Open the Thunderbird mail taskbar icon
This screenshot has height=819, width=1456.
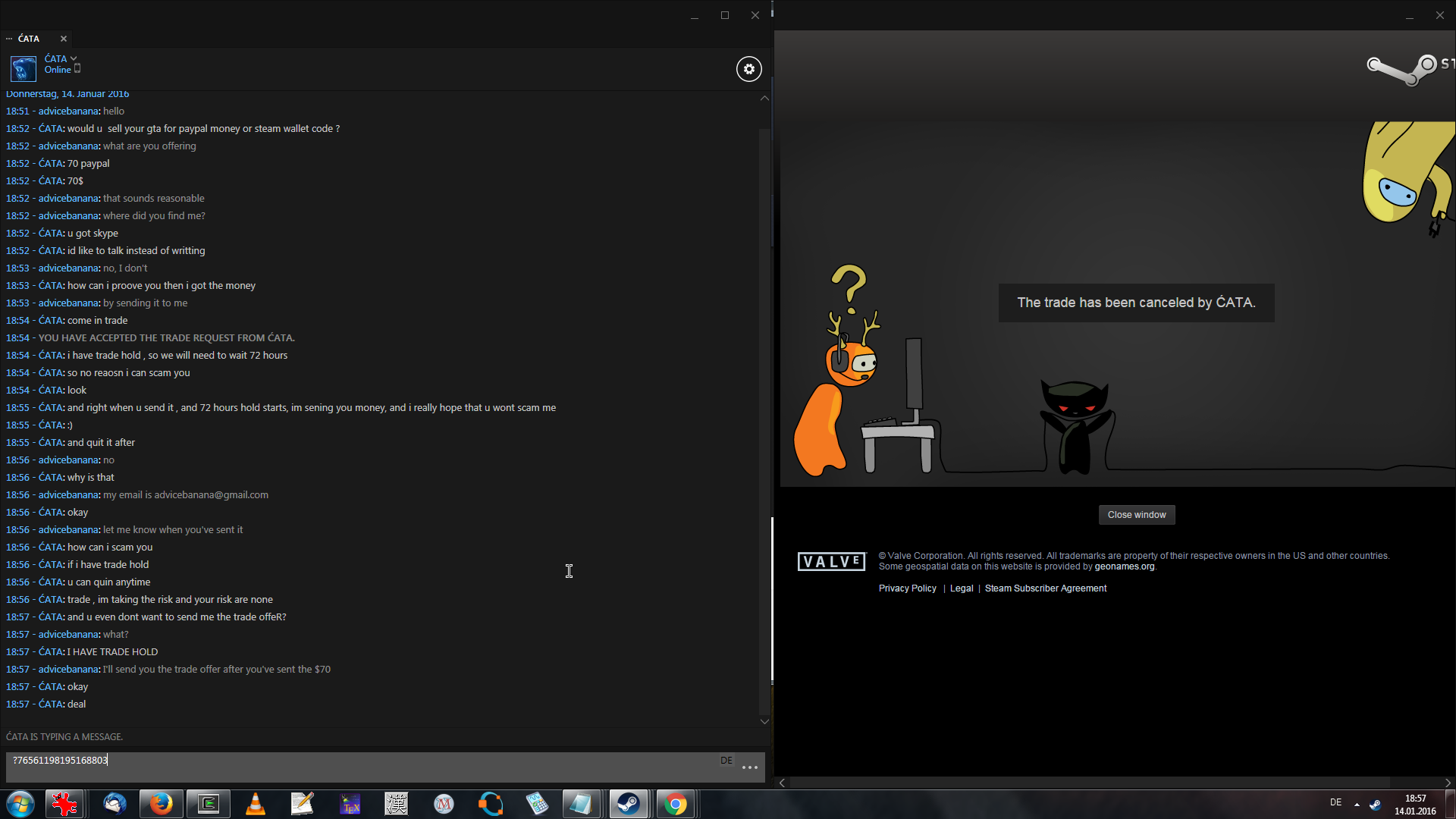click(115, 804)
